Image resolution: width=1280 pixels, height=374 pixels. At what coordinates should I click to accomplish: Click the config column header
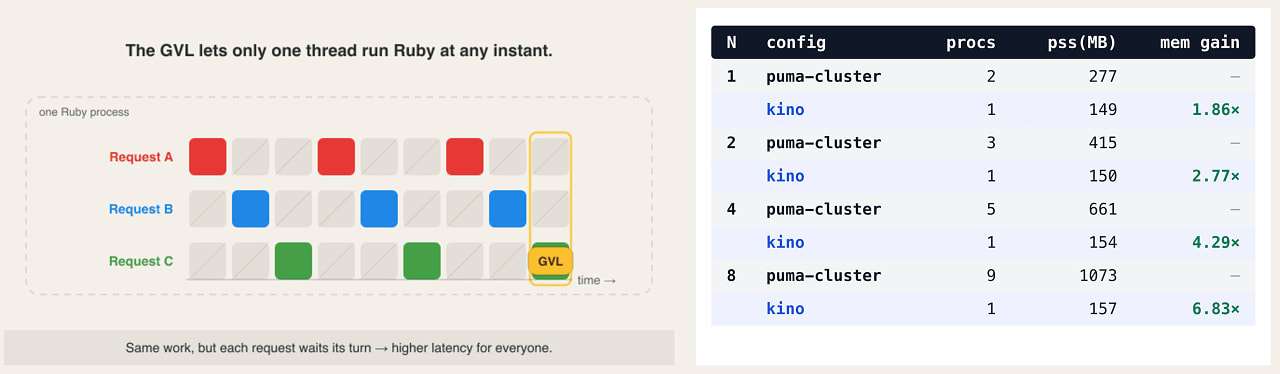pos(796,43)
